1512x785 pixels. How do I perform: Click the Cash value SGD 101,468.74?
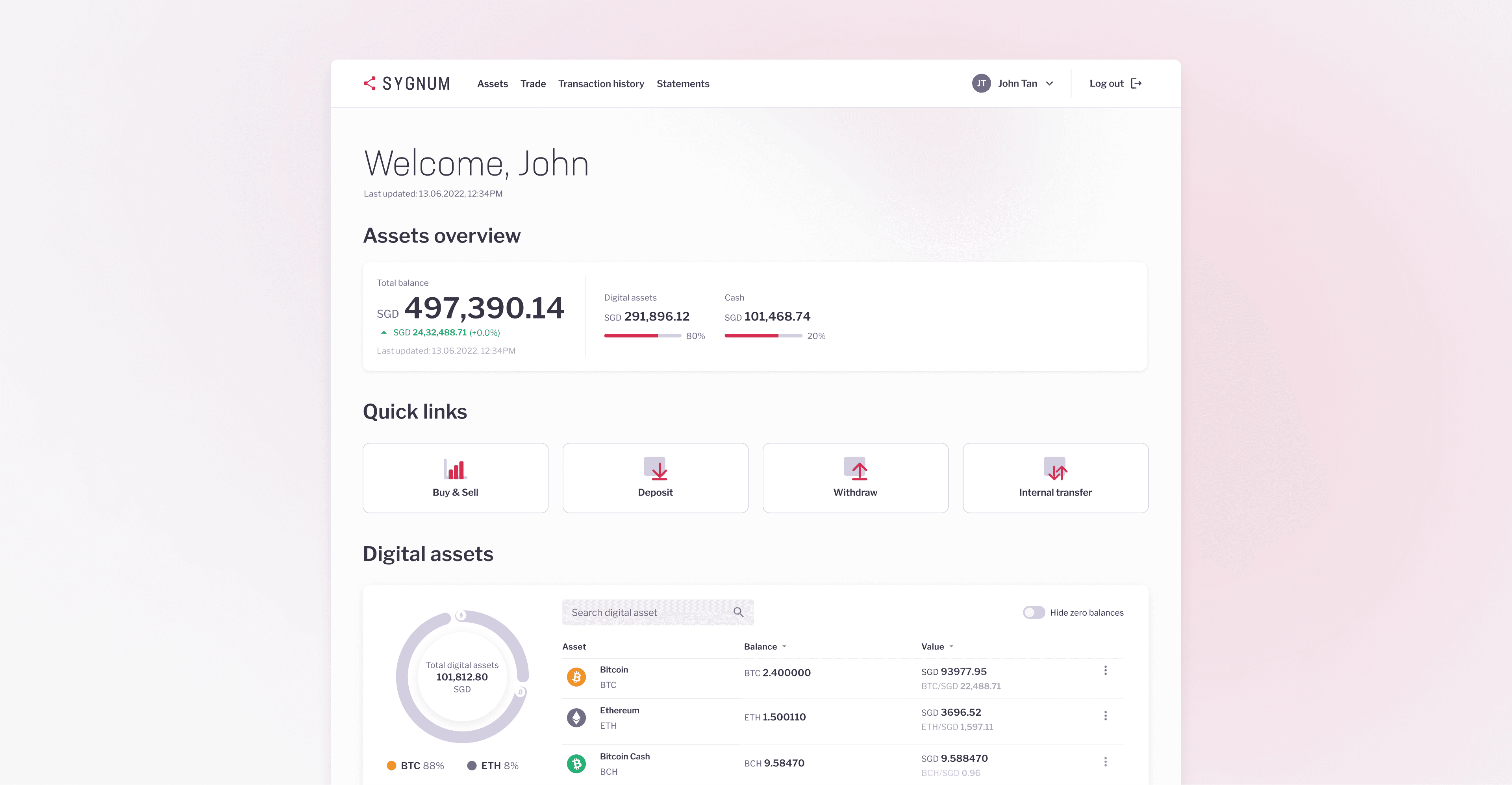tap(768, 317)
